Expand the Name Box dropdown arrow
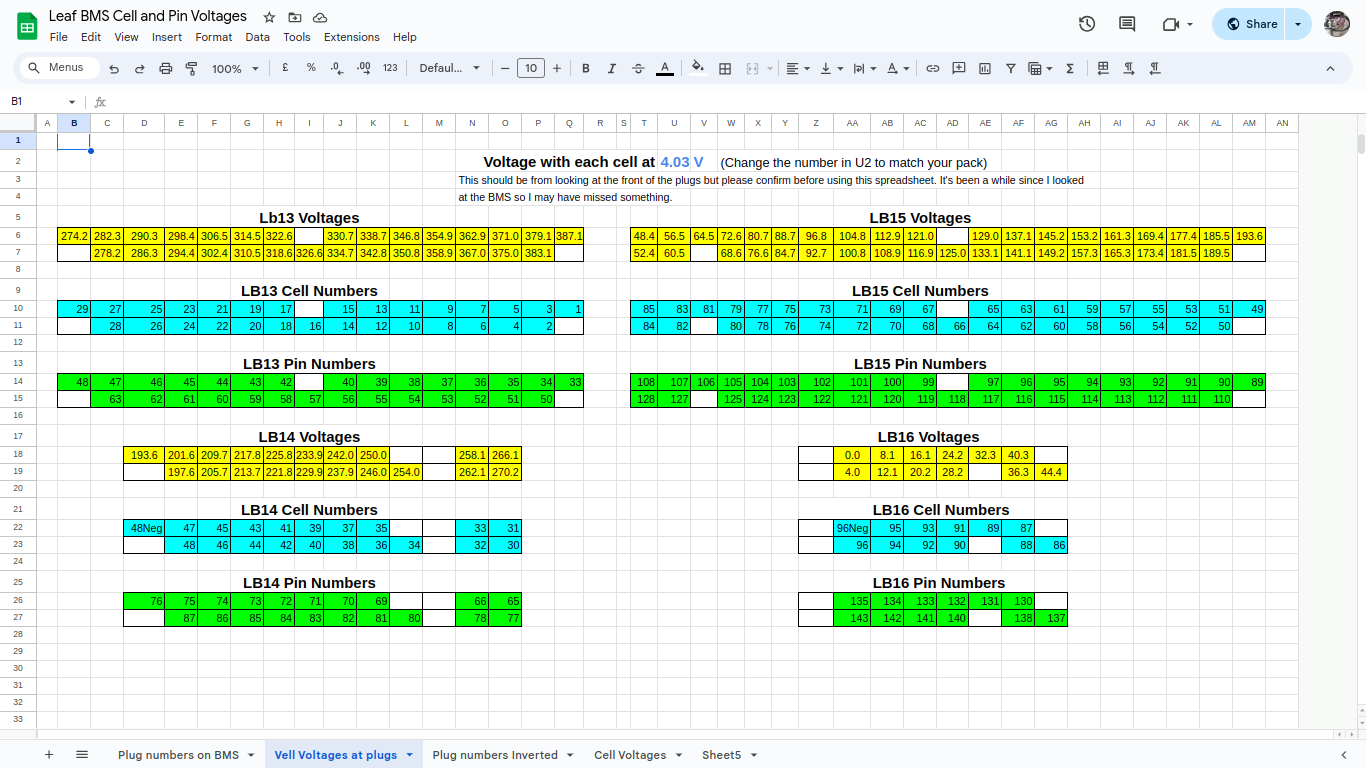The image size is (1366, 768). click(72, 102)
